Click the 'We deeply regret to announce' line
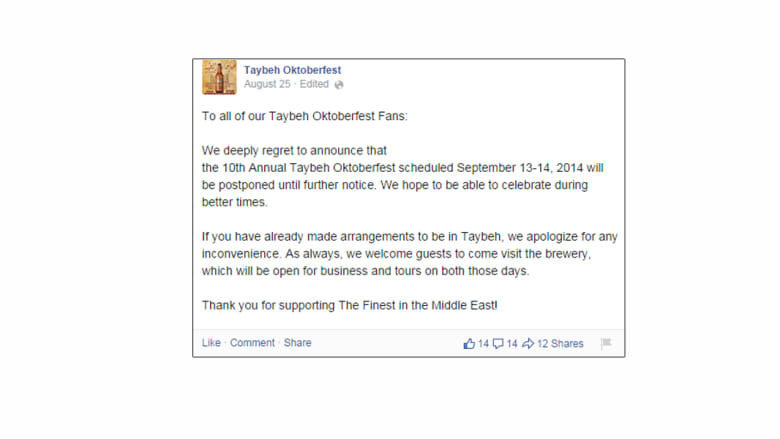 pos(294,151)
